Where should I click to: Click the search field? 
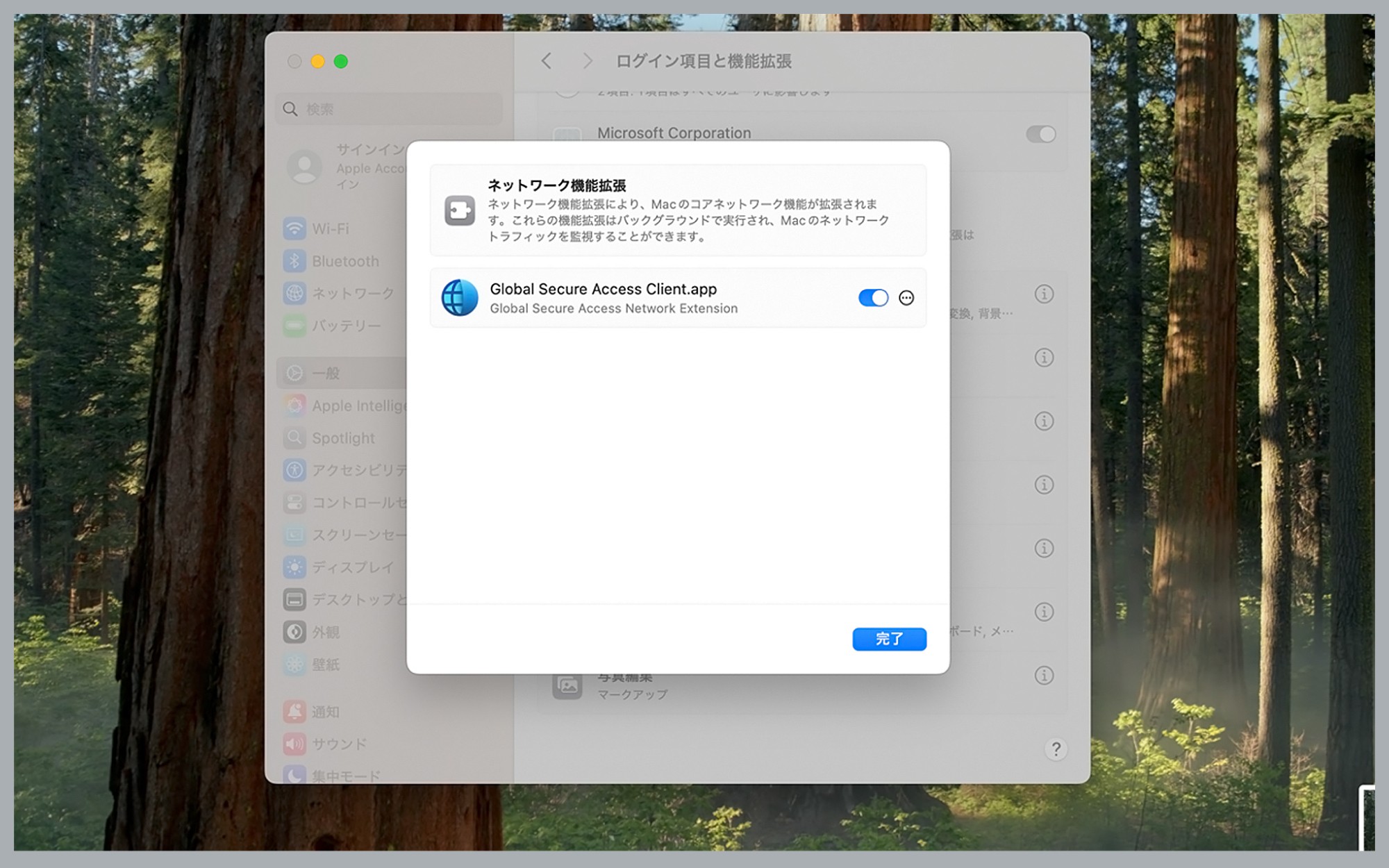click(388, 108)
